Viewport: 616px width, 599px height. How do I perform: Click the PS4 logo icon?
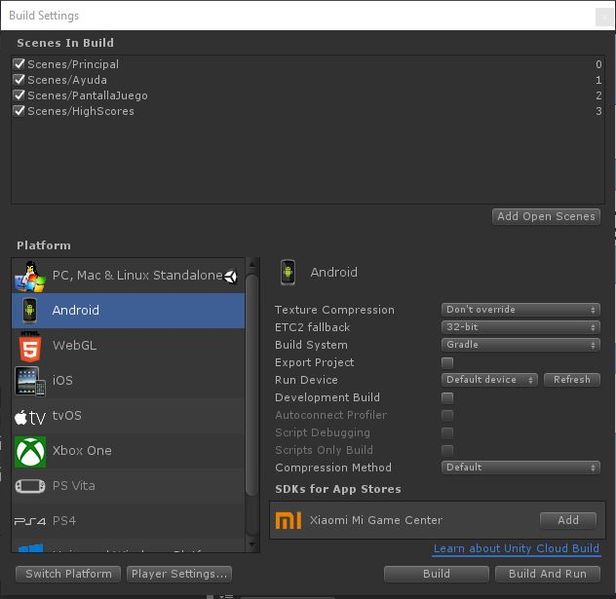[x=30, y=521]
